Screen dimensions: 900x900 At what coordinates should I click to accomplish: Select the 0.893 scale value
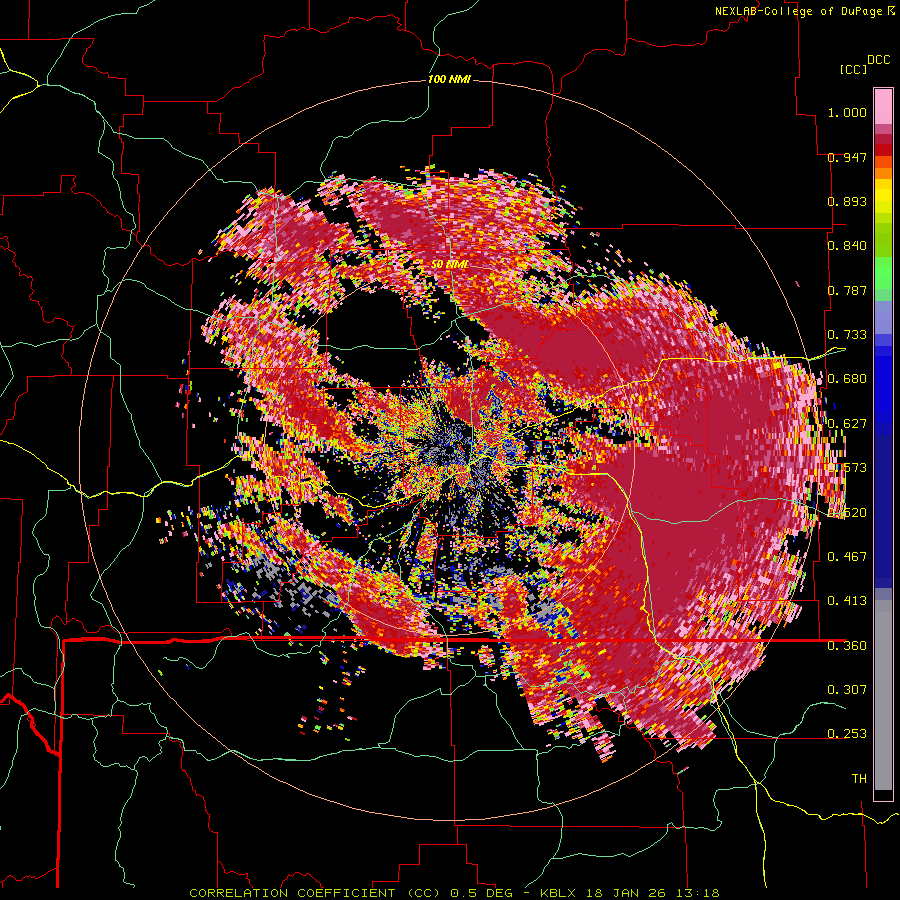coord(847,201)
